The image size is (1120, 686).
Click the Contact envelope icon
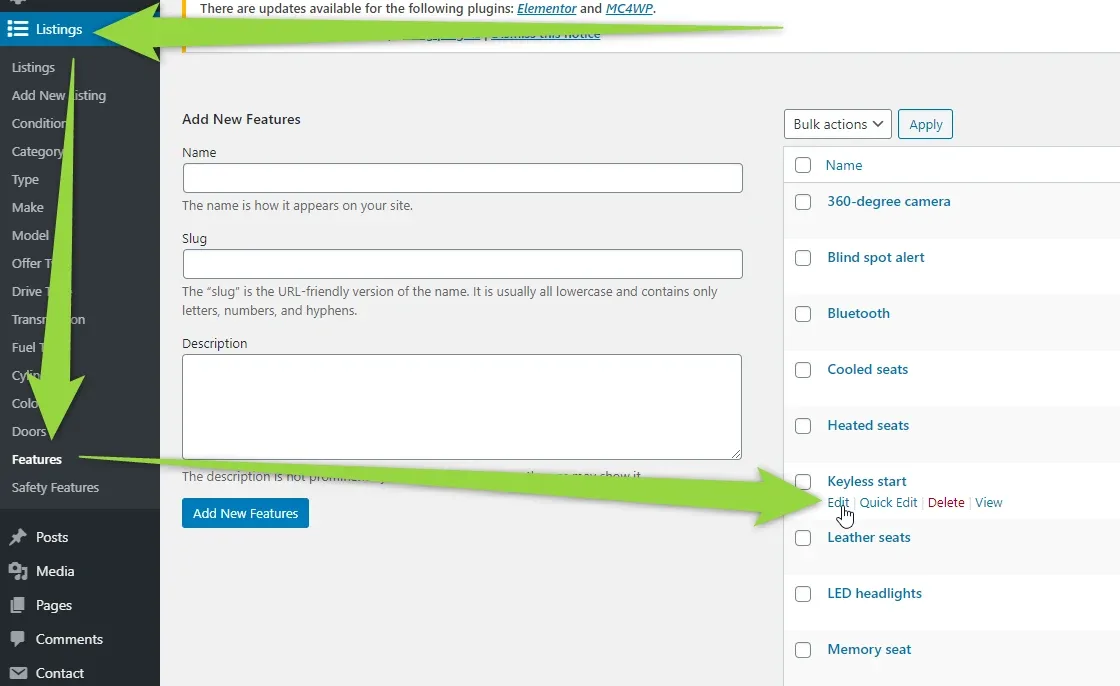tap(19, 673)
